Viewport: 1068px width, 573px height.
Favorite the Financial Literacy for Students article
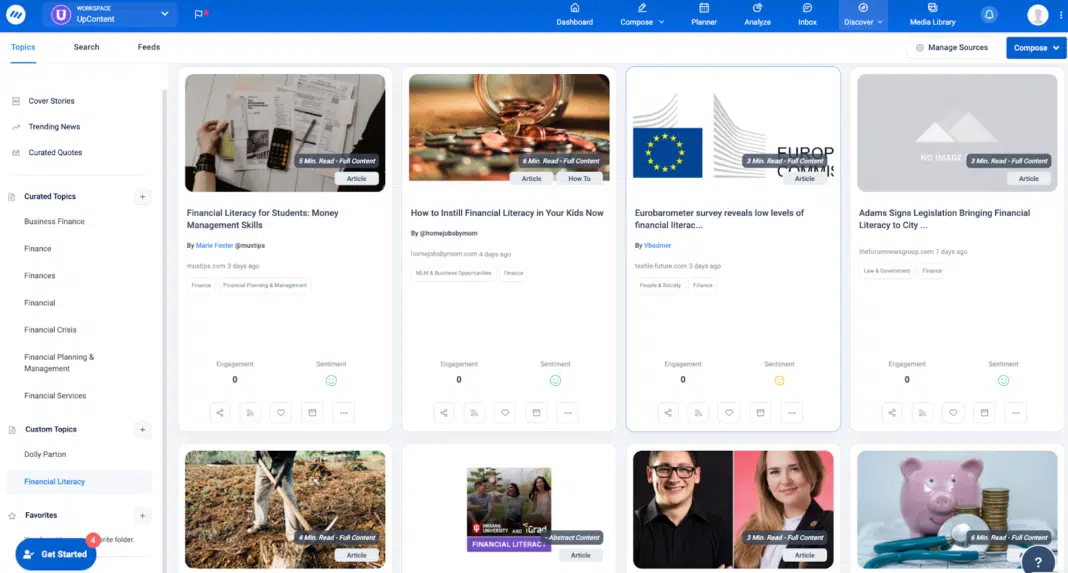(281, 412)
